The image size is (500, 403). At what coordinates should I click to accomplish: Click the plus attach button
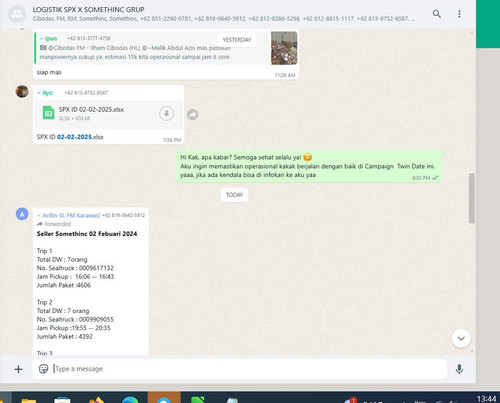click(18, 369)
